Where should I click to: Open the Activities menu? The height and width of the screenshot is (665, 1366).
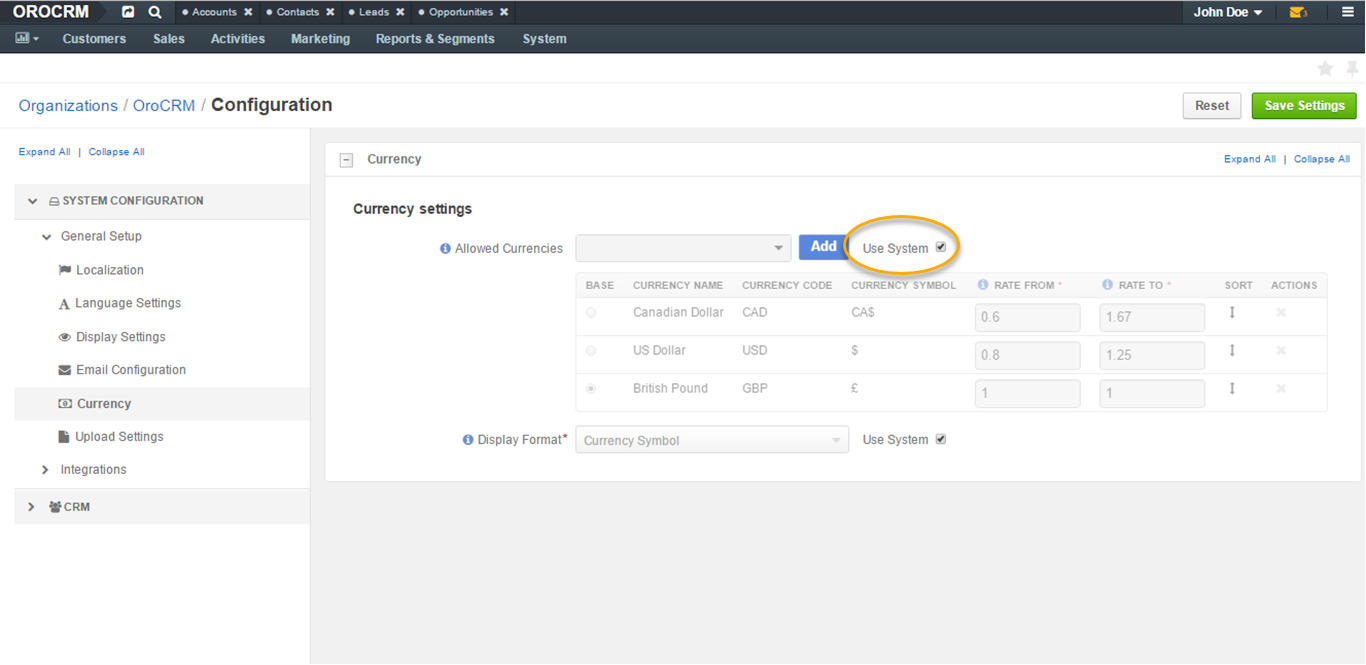tap(238, 39)
